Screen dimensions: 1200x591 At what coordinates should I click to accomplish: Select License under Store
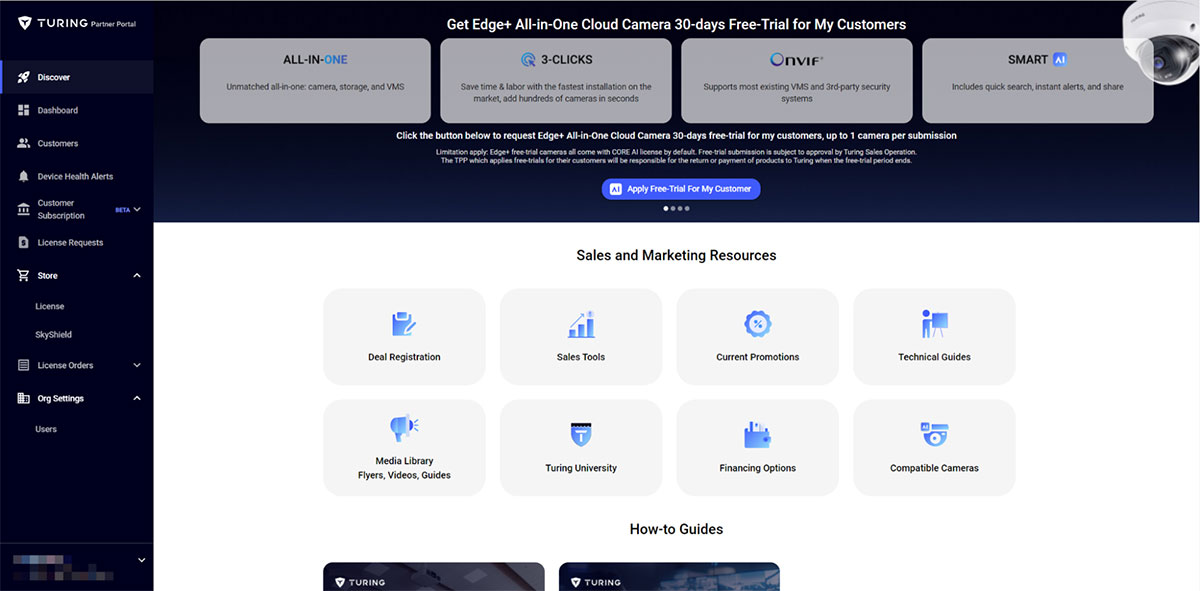point(50,306)
